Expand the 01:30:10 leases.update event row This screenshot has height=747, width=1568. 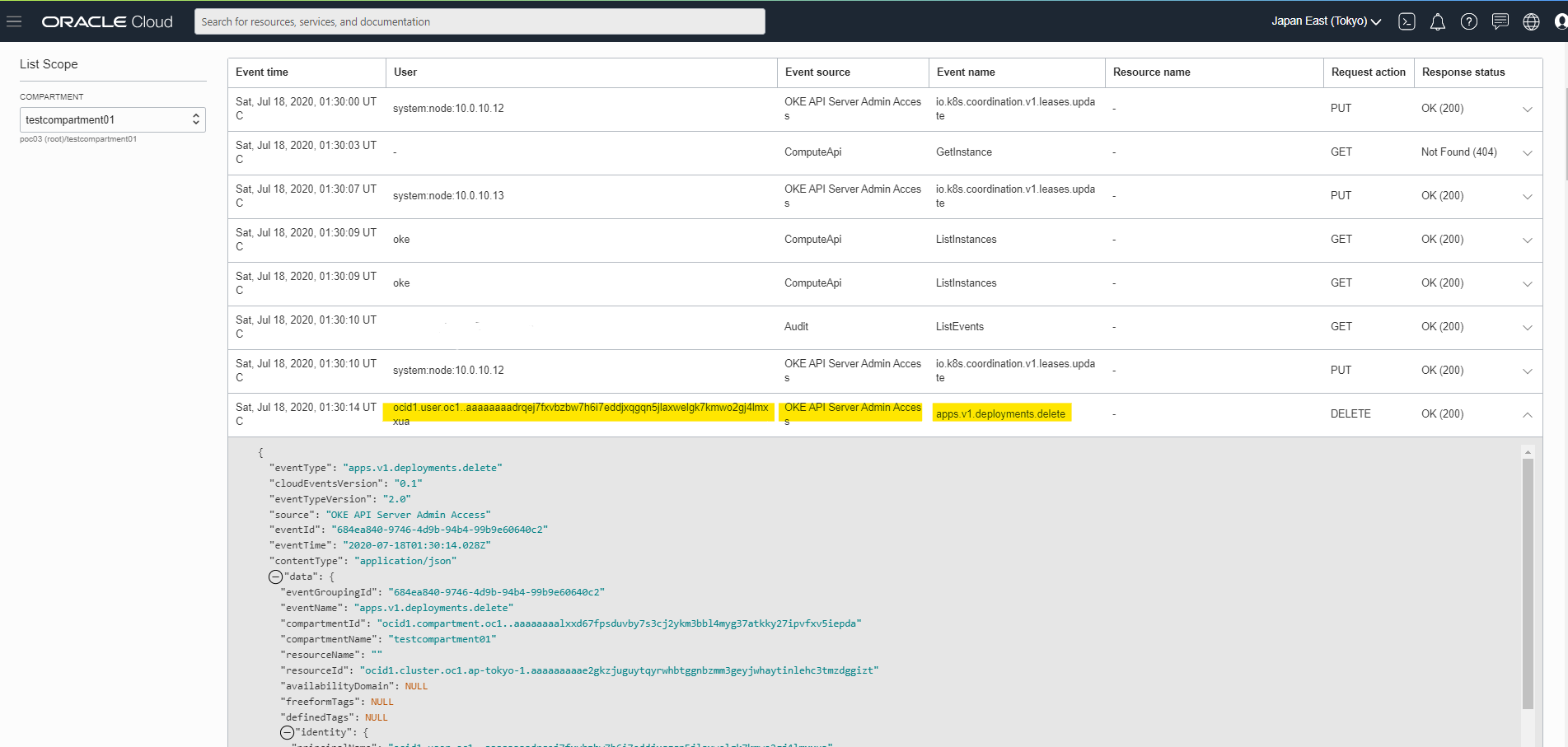click(1528, 371)
